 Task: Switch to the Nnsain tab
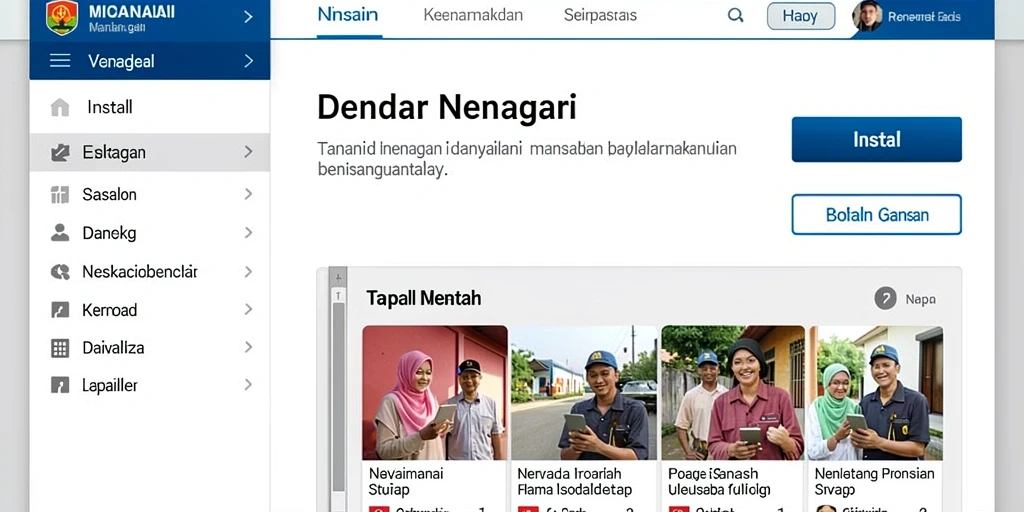[347, 15]
